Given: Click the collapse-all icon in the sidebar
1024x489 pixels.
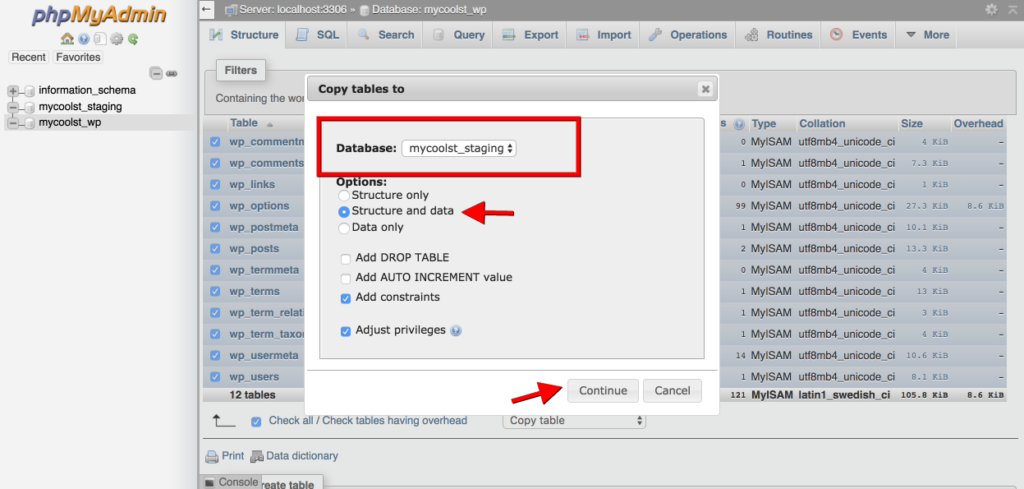Looking at the screenshot, I should [155, 73].
